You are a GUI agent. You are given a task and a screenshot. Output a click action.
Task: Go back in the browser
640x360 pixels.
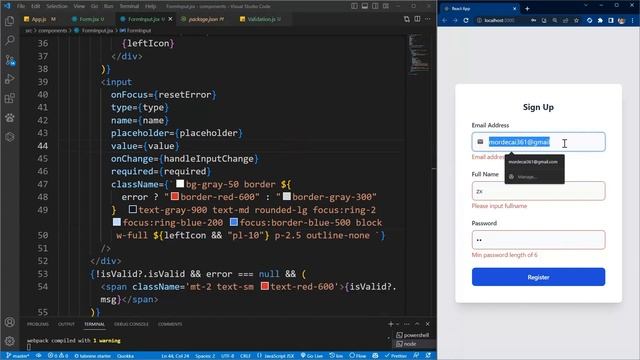(444, 20)
